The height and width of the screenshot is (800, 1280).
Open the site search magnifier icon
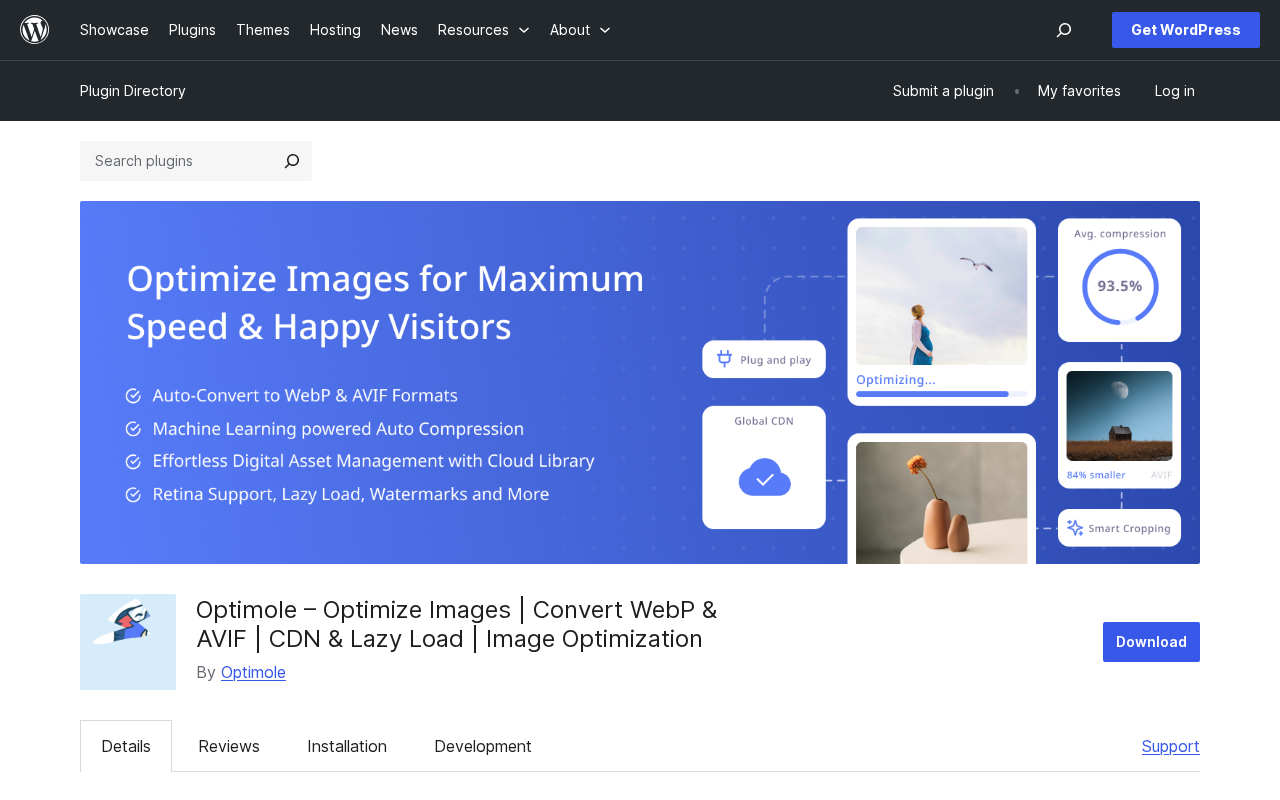[x=1064, y=30]
